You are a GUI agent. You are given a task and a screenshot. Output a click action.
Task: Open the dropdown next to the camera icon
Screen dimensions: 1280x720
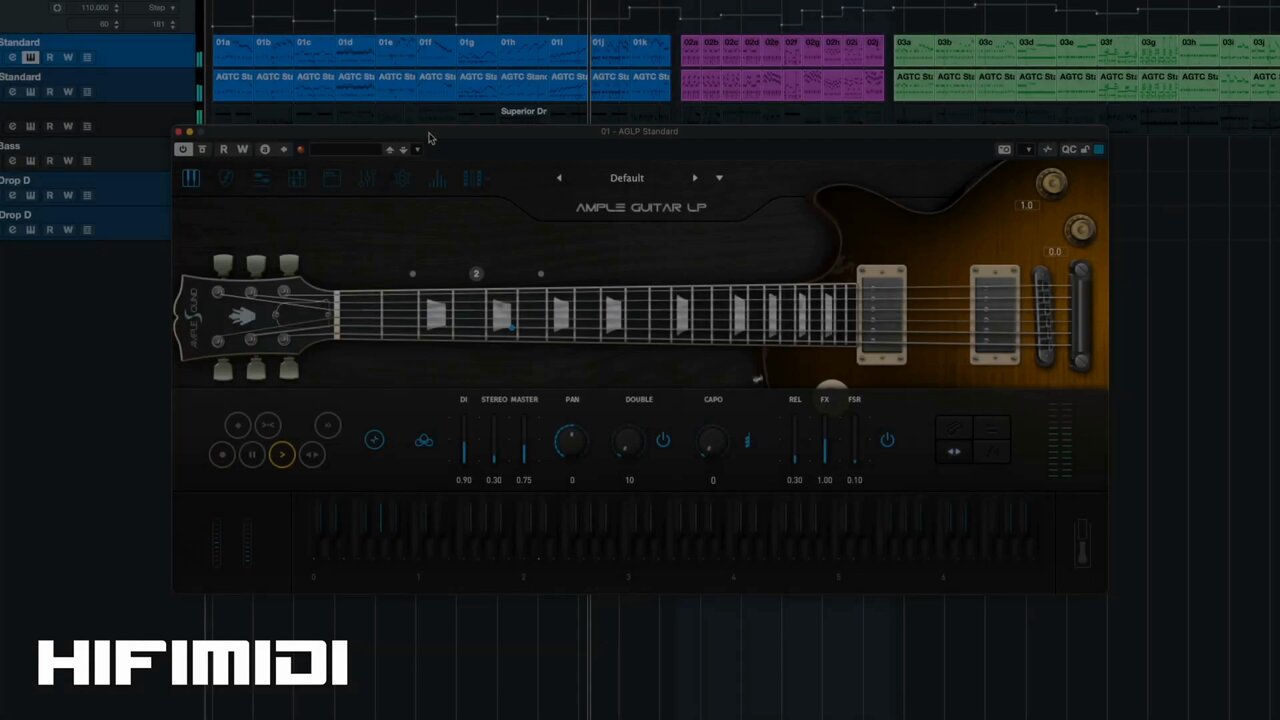1028,149
